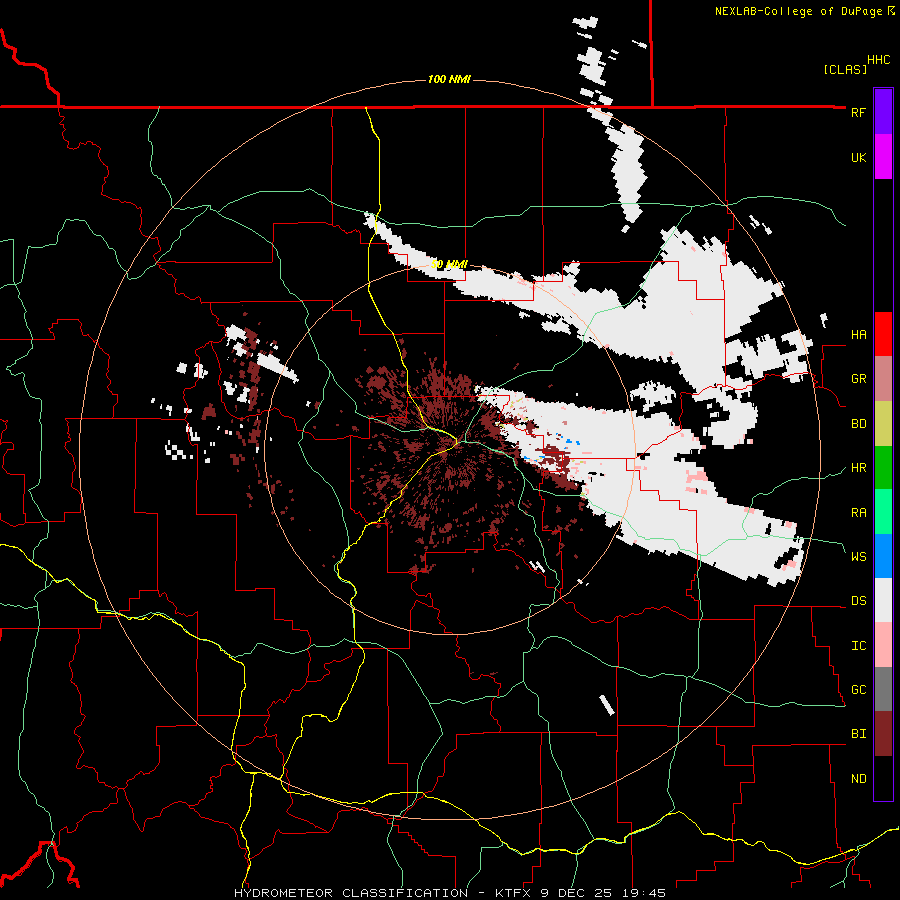
Task: Click the ND legend label
Action: point(858,778)
